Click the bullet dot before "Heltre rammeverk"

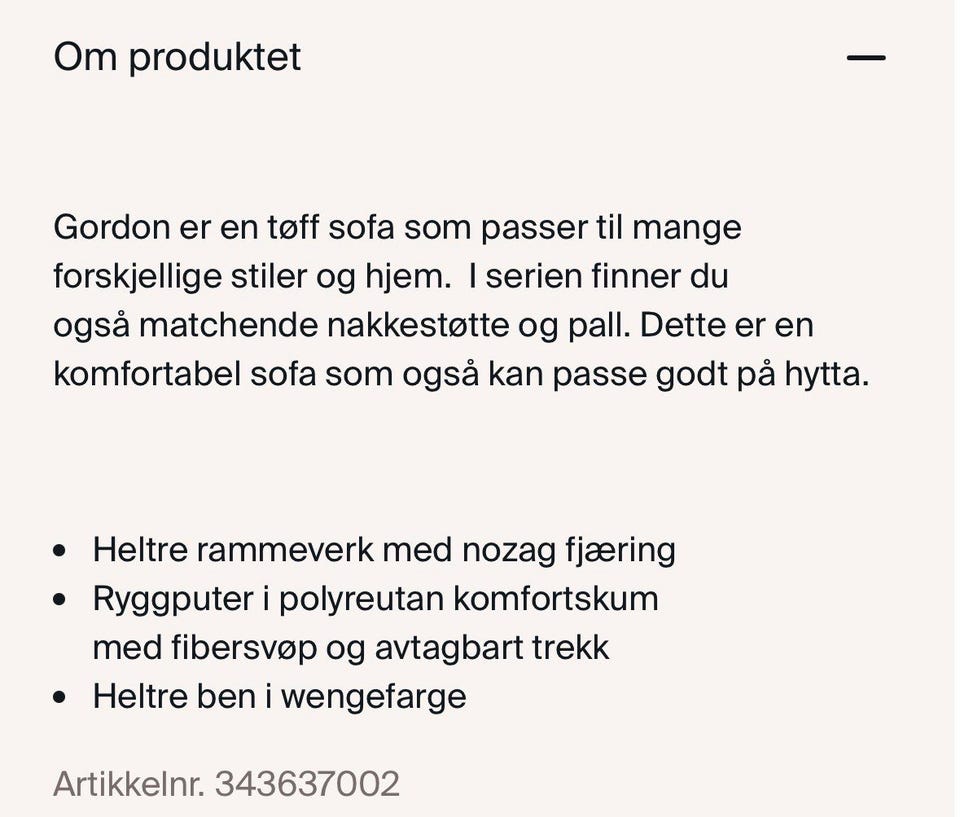pos(59,551)
